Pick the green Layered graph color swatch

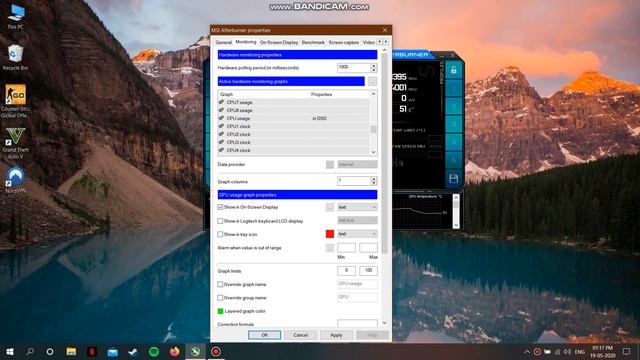tap(220, 311)
